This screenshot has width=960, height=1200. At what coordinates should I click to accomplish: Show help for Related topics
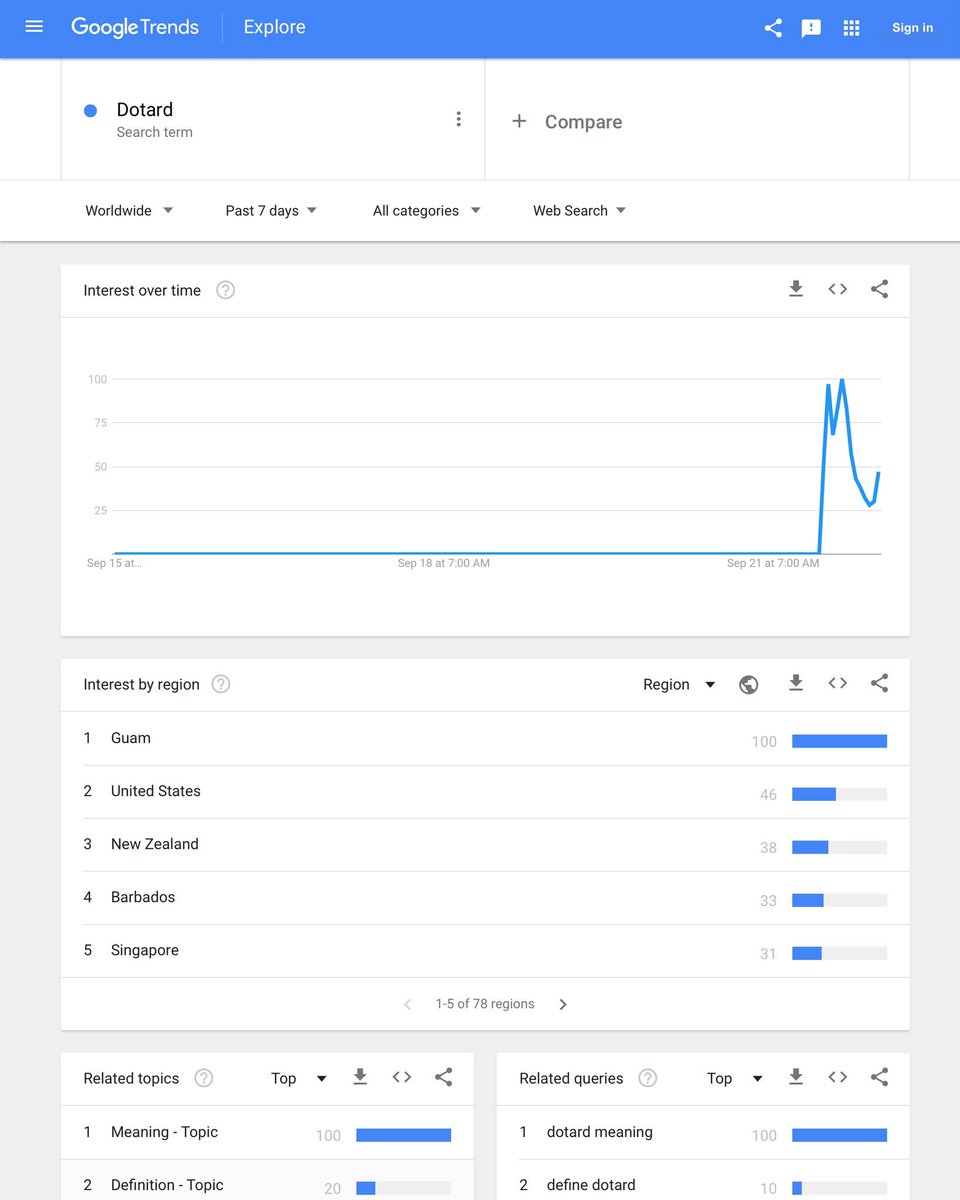[204, 1078]
